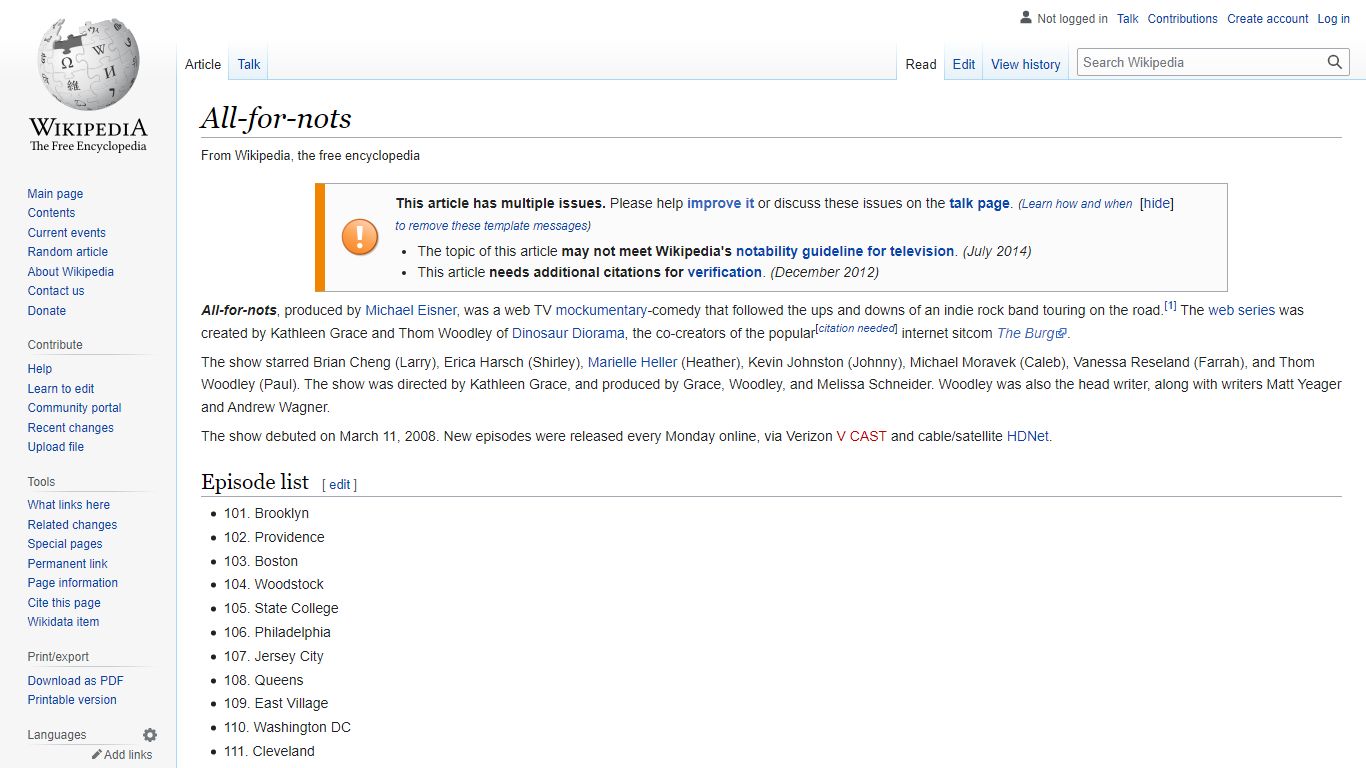The height and width of the screenshot is (768, 1366).
Task: Open What links here
Action: (69, 505)
